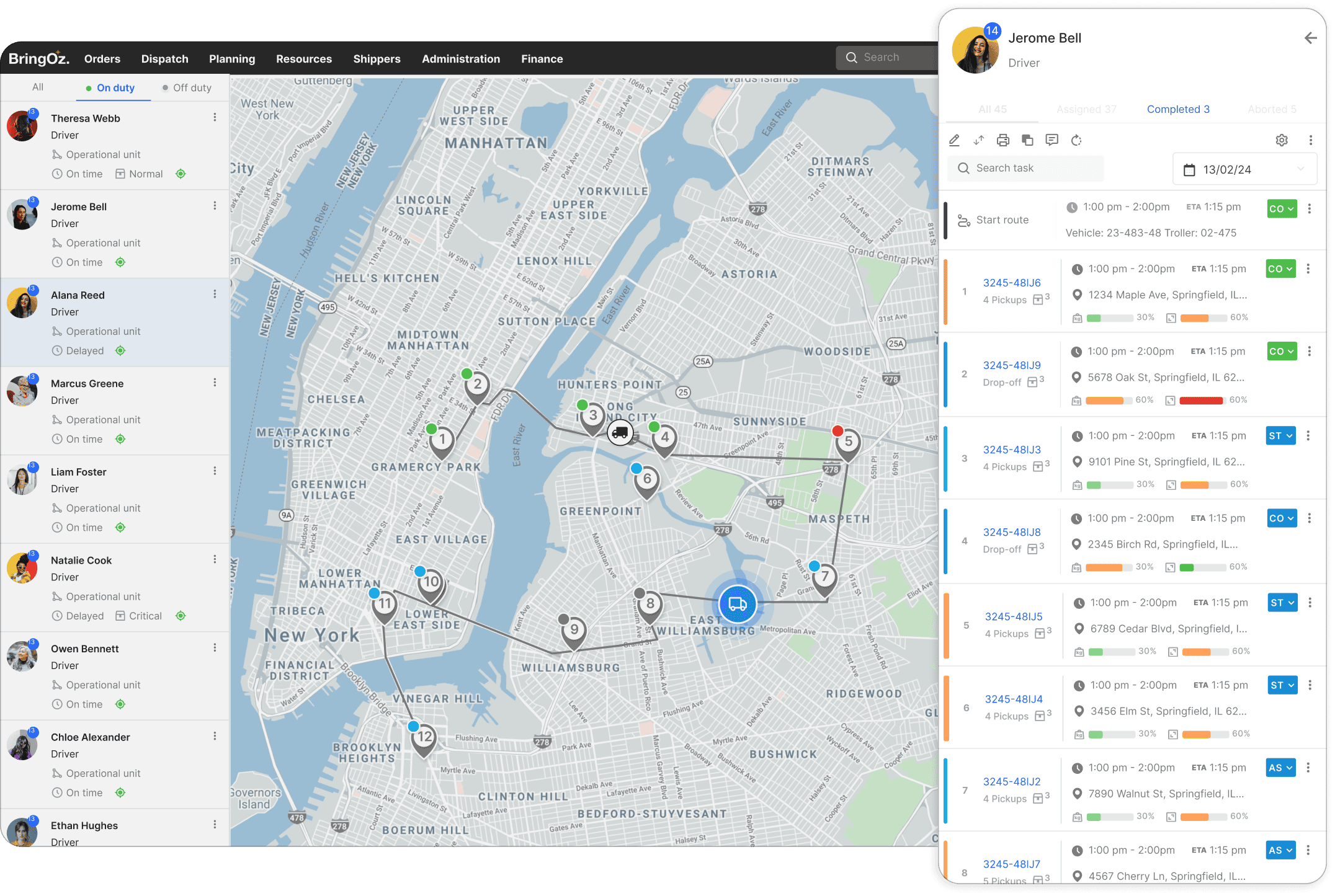This screenshot has height=896, width=1335.
Task: Expand CO status dropdown for 3245-48IJ6
Action: point(1280,268)
